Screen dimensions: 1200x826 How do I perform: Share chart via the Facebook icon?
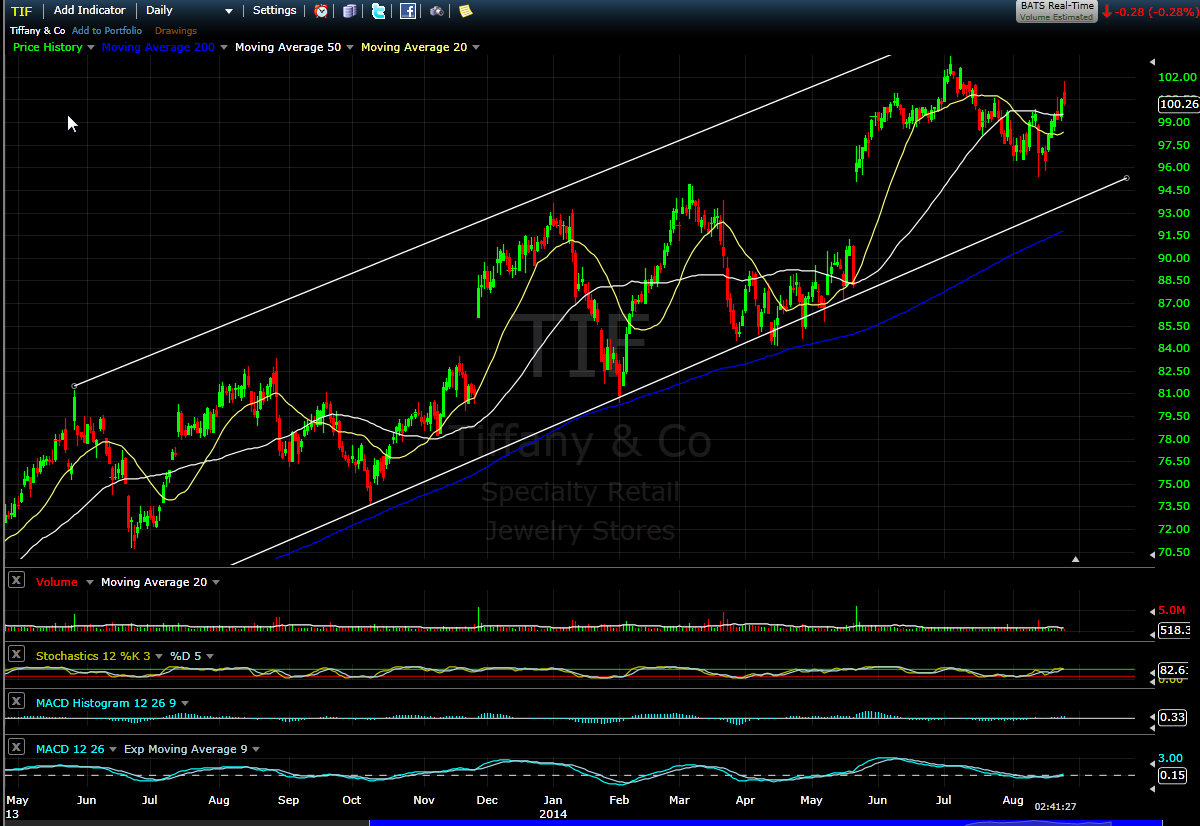point(408,11)
